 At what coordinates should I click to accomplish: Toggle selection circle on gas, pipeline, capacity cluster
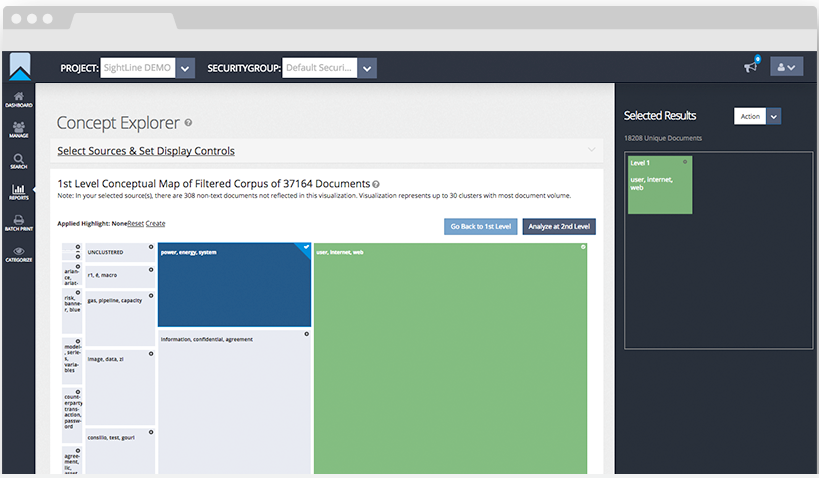point(151,296)
